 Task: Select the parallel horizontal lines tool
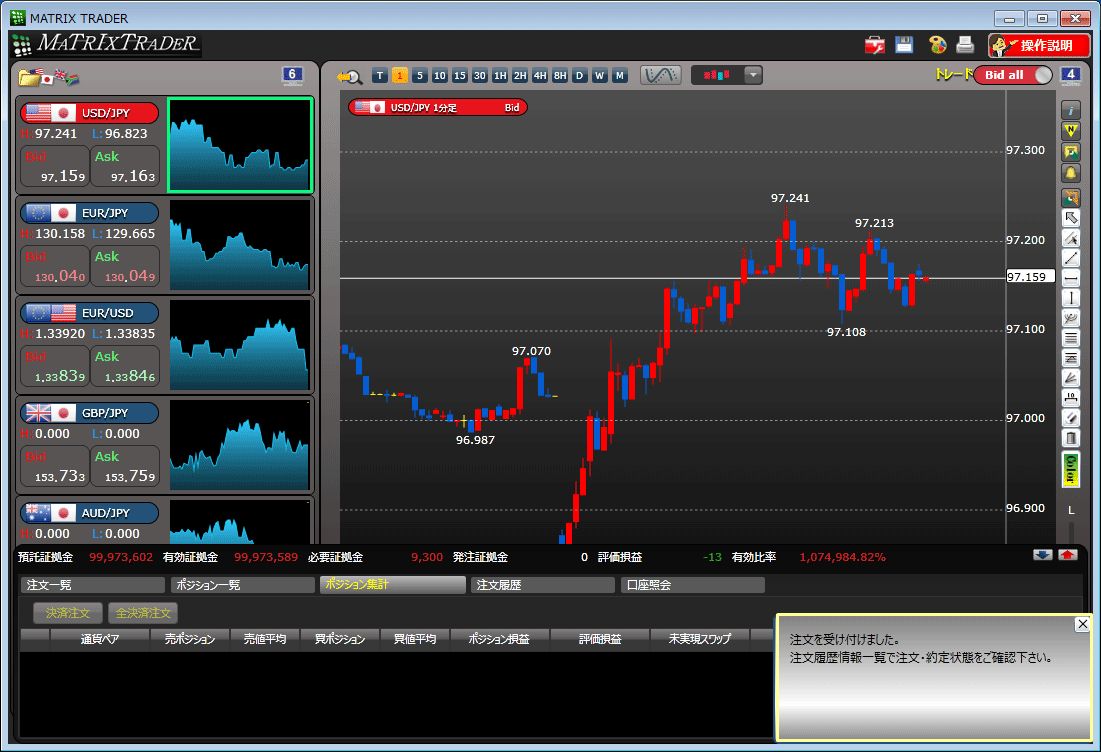click(1070, 338)
